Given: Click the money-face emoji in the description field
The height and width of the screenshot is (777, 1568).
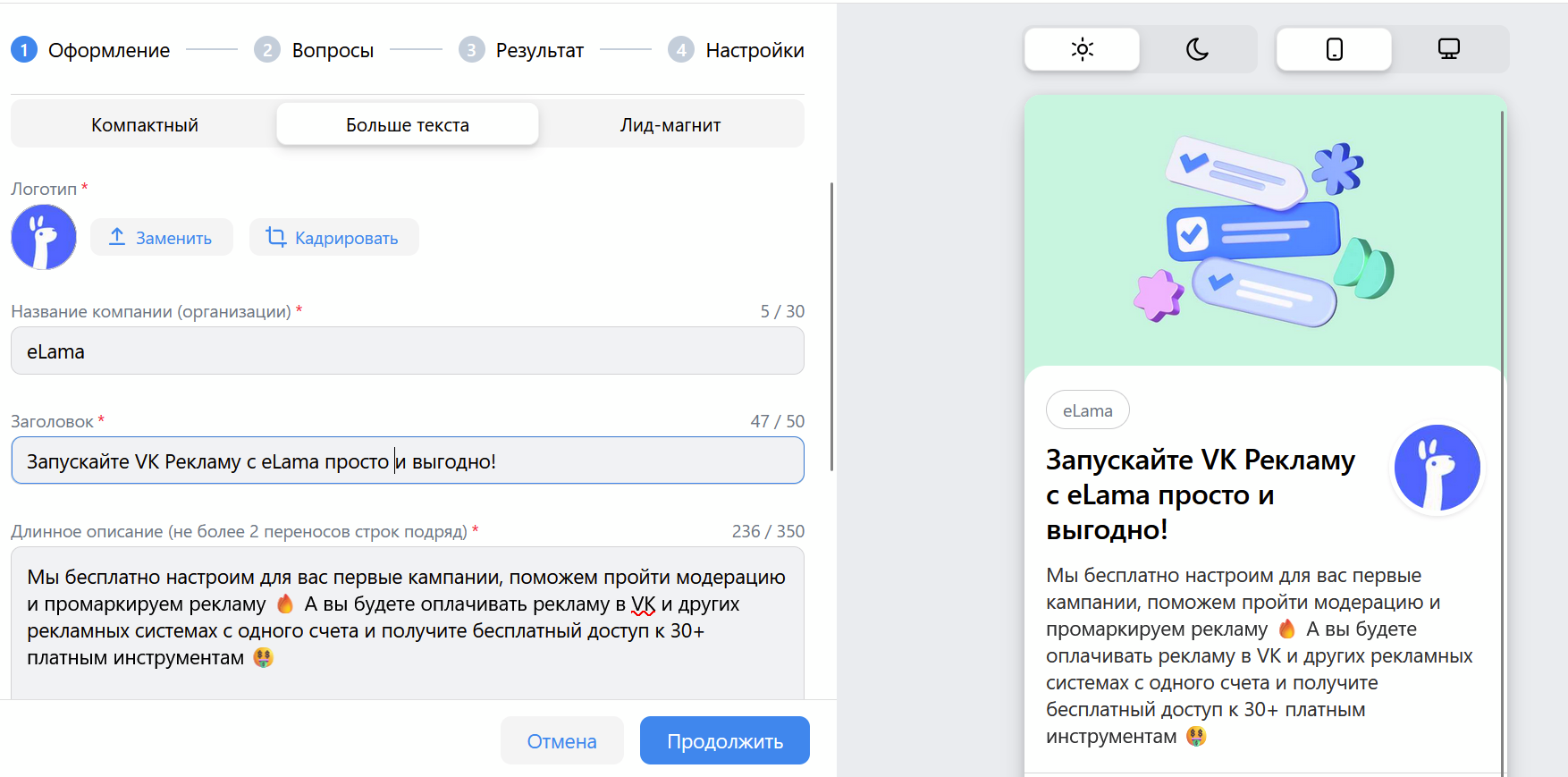Looking at the screenshot, I should click(x=263, y=658).
